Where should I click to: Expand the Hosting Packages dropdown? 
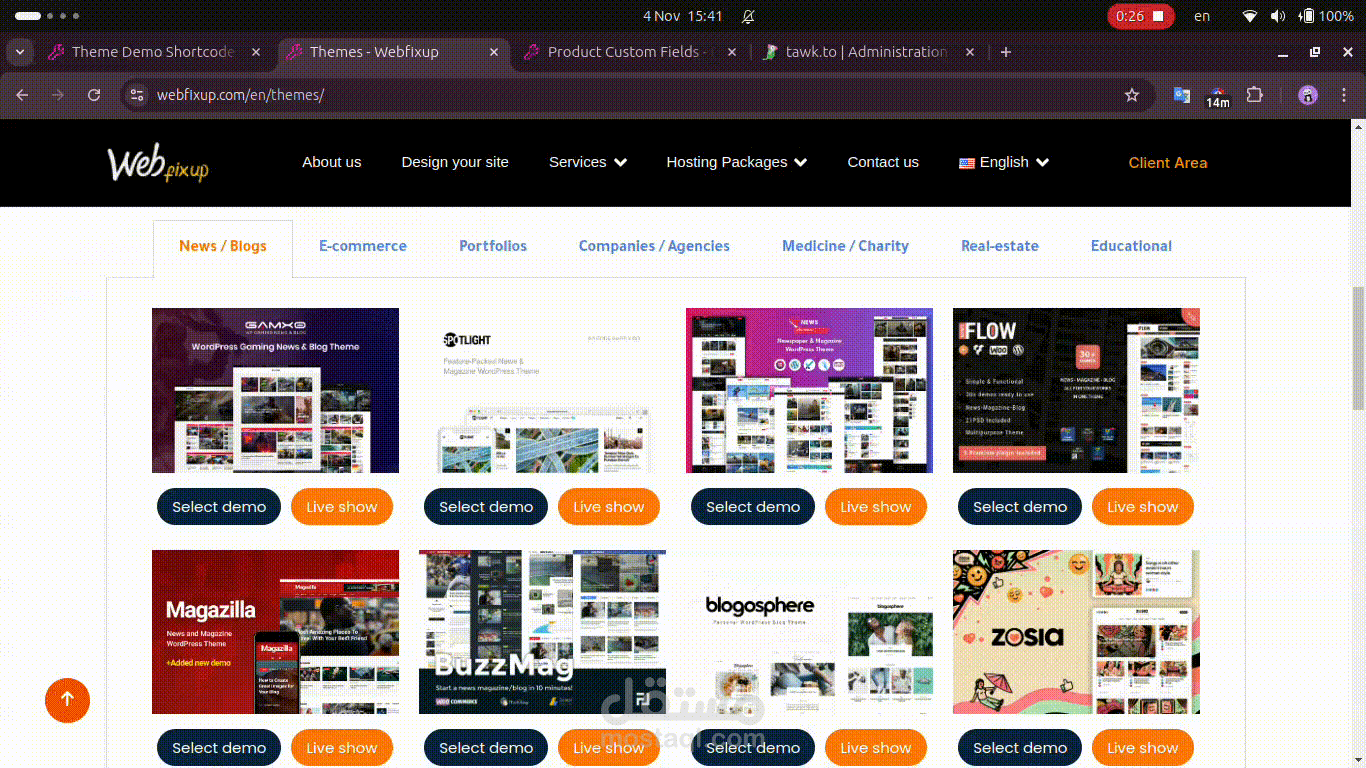pos(737,162)
